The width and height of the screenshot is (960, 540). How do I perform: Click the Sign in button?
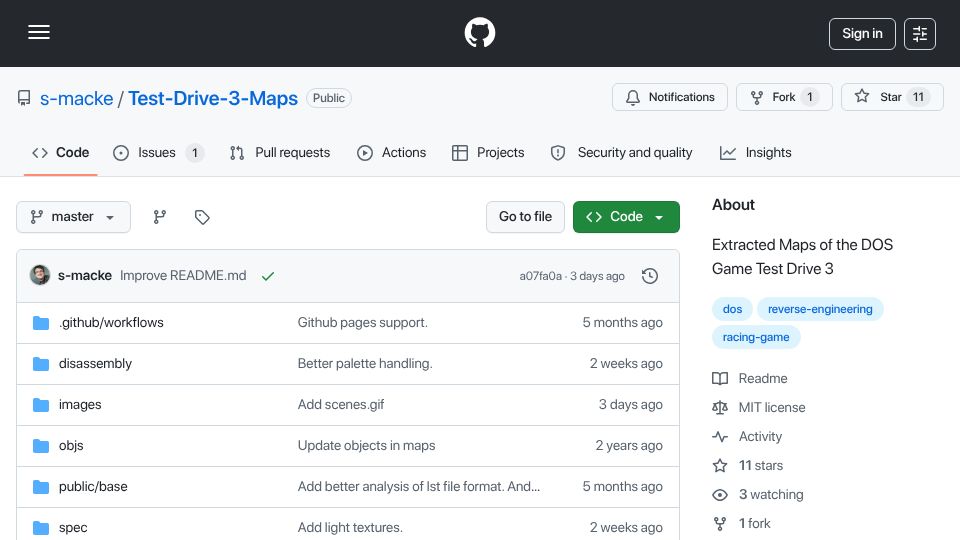pyautogui.click(x=862, y=34)
